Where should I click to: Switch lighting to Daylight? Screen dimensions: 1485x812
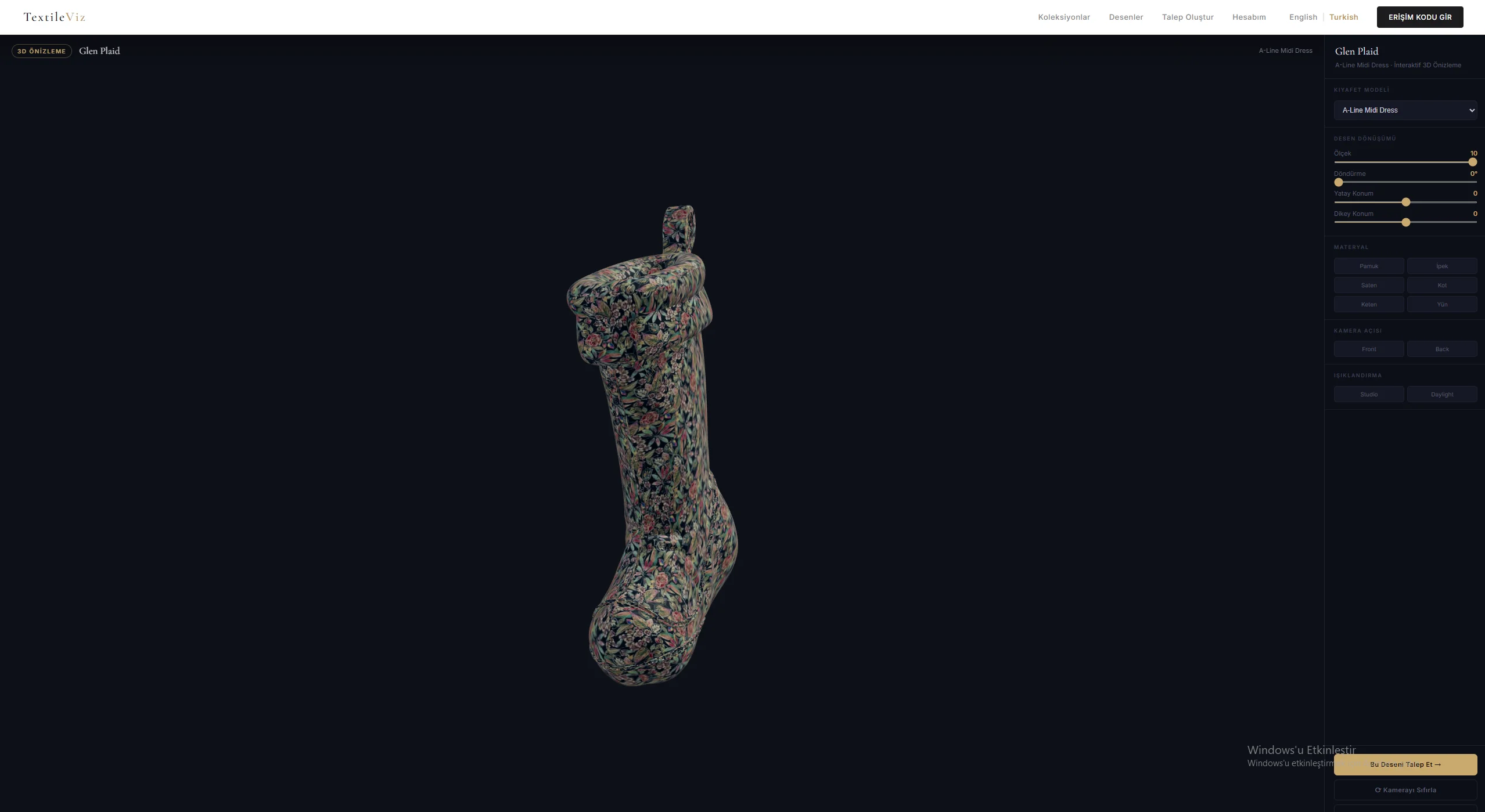(1441, 394)
